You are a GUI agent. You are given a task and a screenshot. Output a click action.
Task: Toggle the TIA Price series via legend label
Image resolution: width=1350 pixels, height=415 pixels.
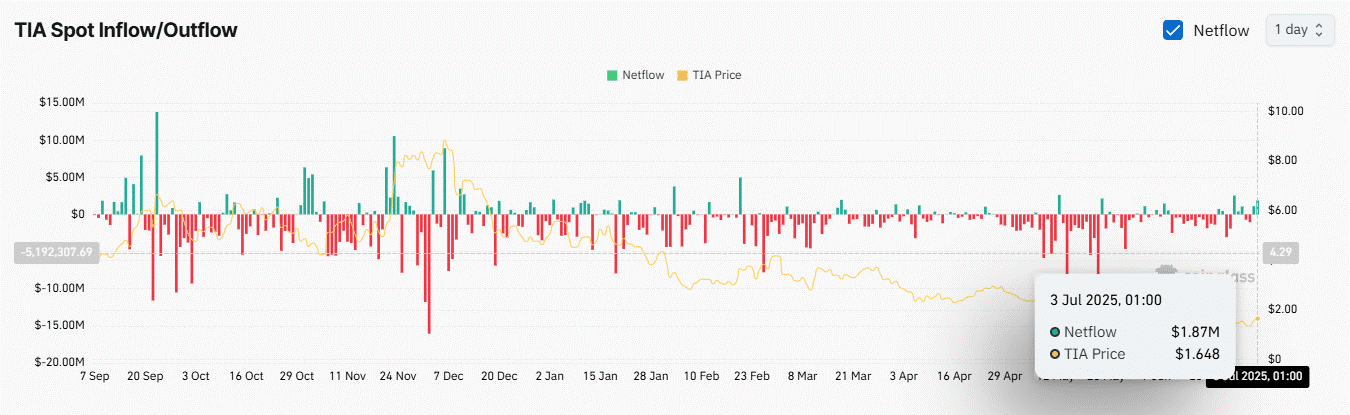[x=717, y=75]
